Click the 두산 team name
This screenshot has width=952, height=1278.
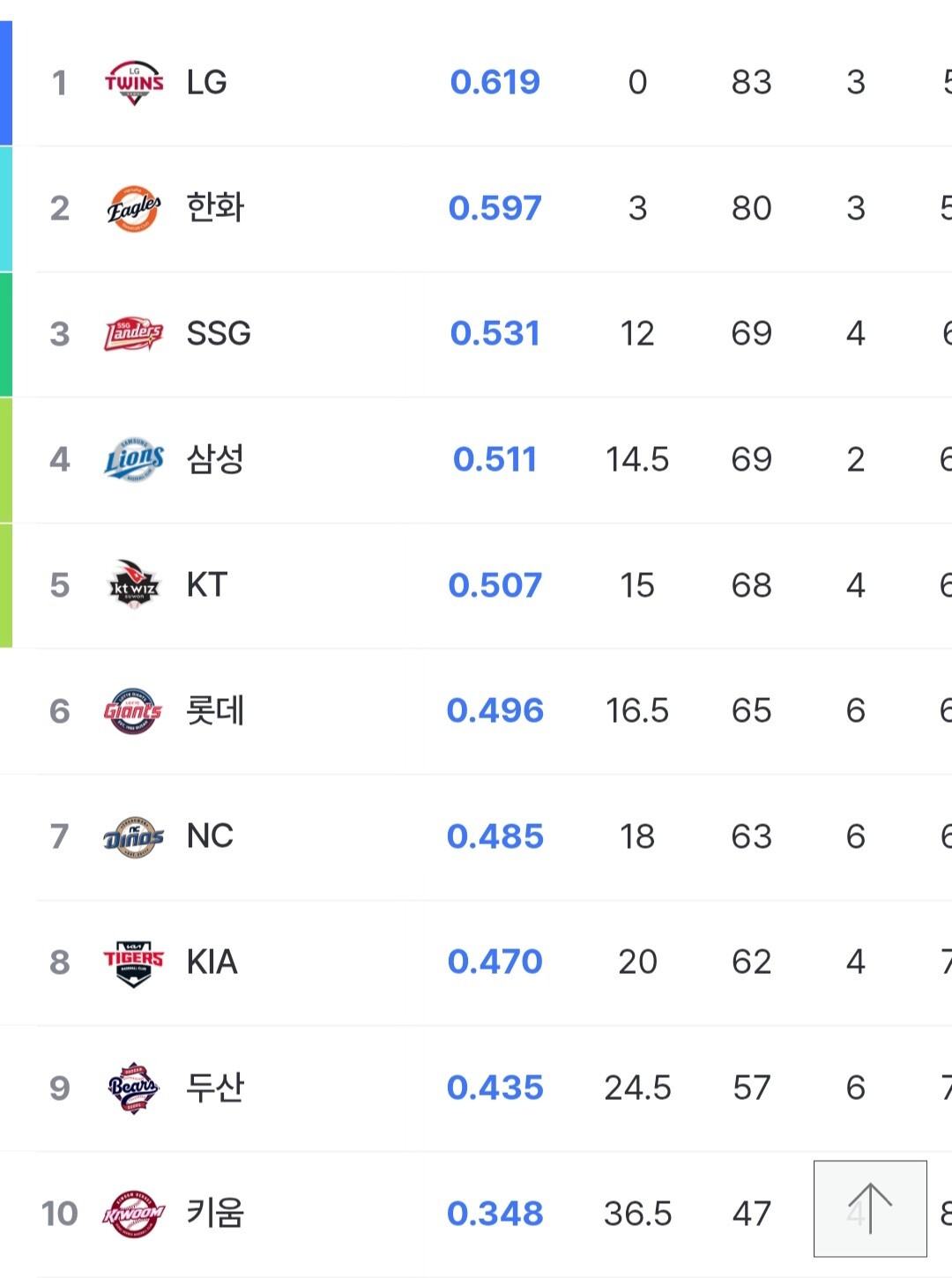pos(215,1088)
